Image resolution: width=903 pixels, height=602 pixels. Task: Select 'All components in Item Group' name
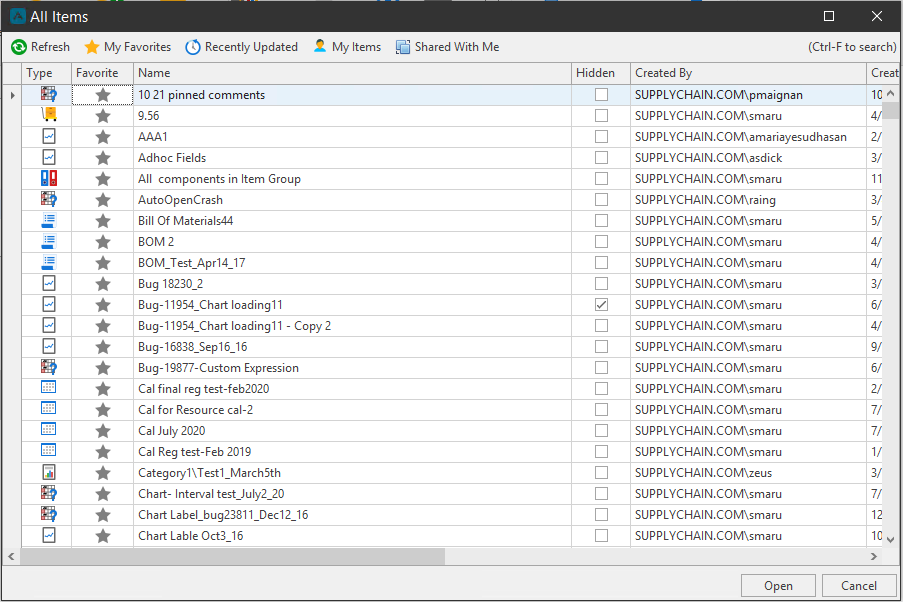point(352,179)
